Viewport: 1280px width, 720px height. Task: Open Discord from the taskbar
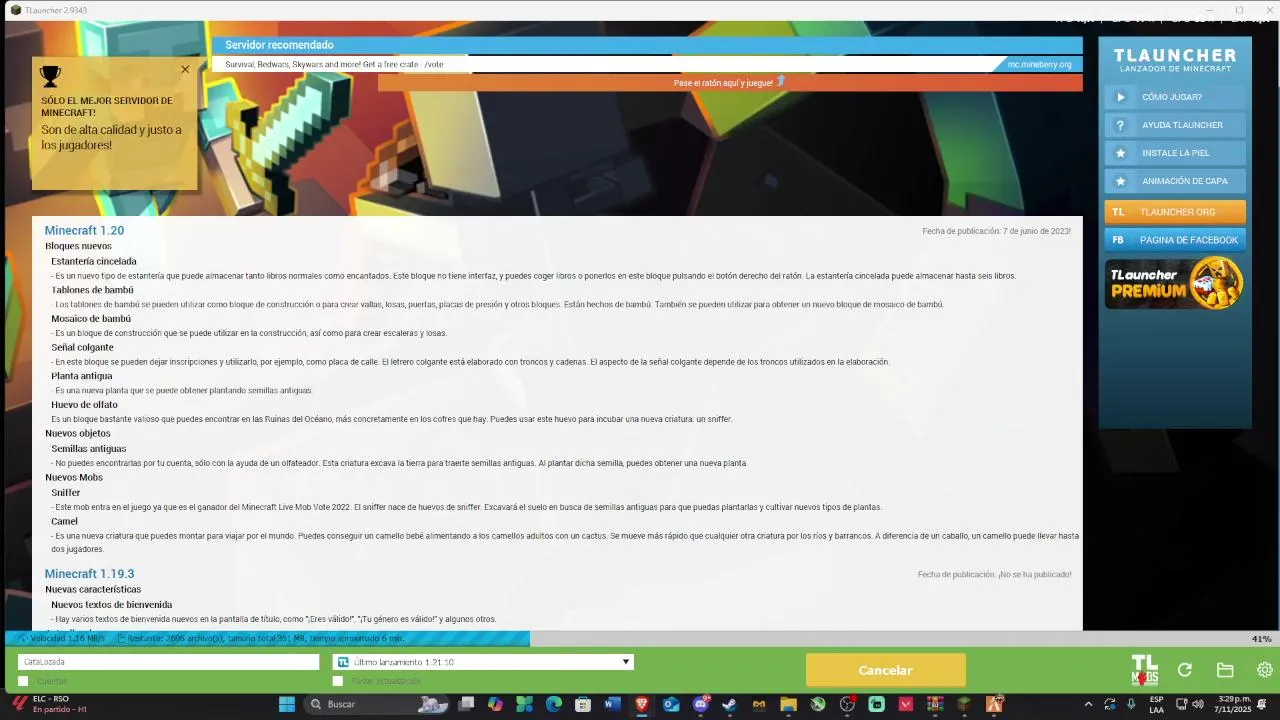[701, 704]
